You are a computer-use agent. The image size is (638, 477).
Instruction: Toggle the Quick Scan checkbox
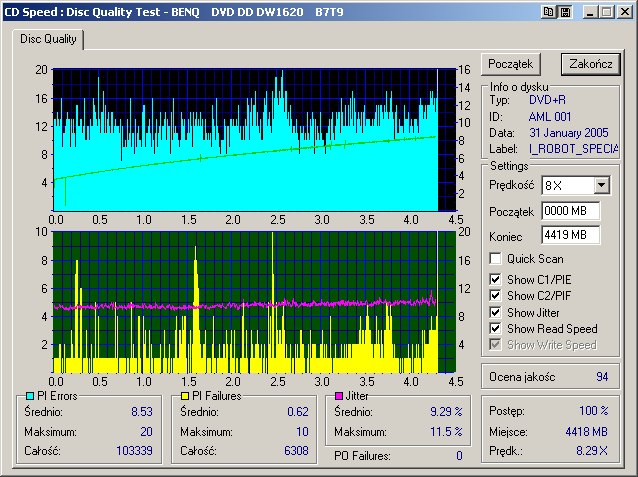(x=495, y=258)
